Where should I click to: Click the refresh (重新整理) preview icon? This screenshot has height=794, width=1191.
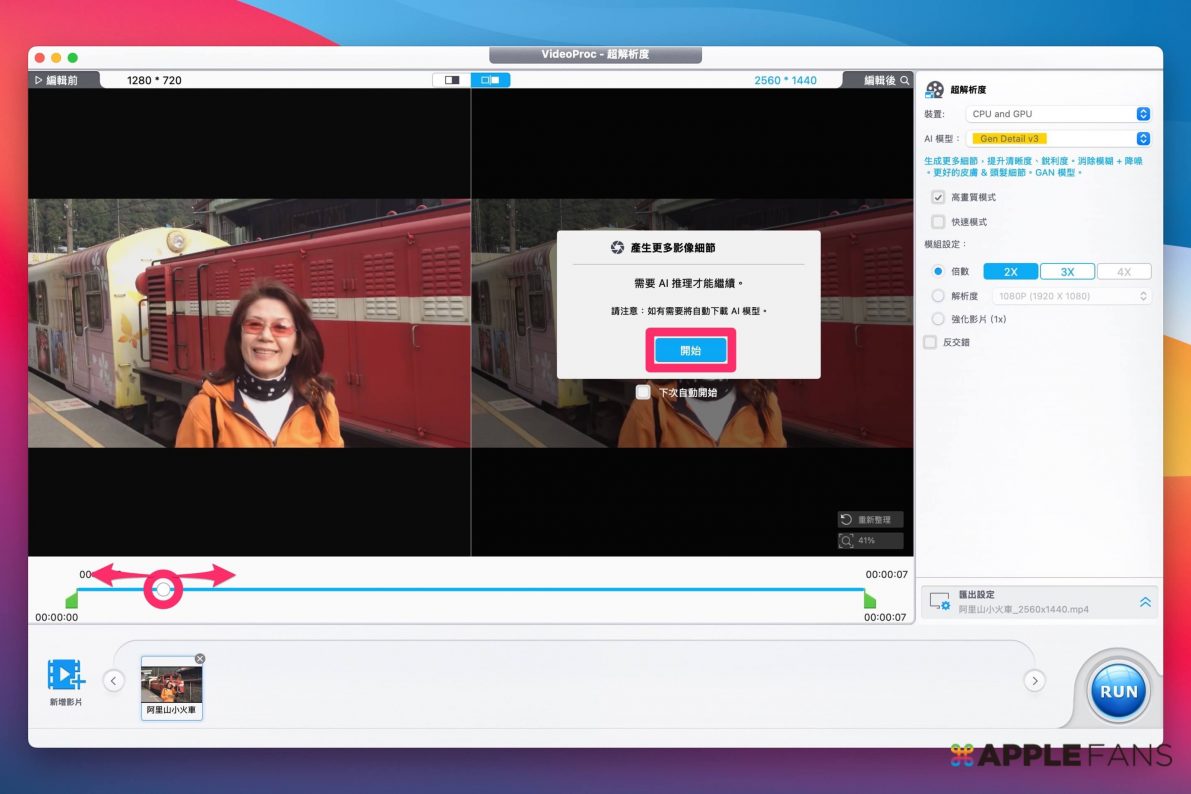pos(870,520)
